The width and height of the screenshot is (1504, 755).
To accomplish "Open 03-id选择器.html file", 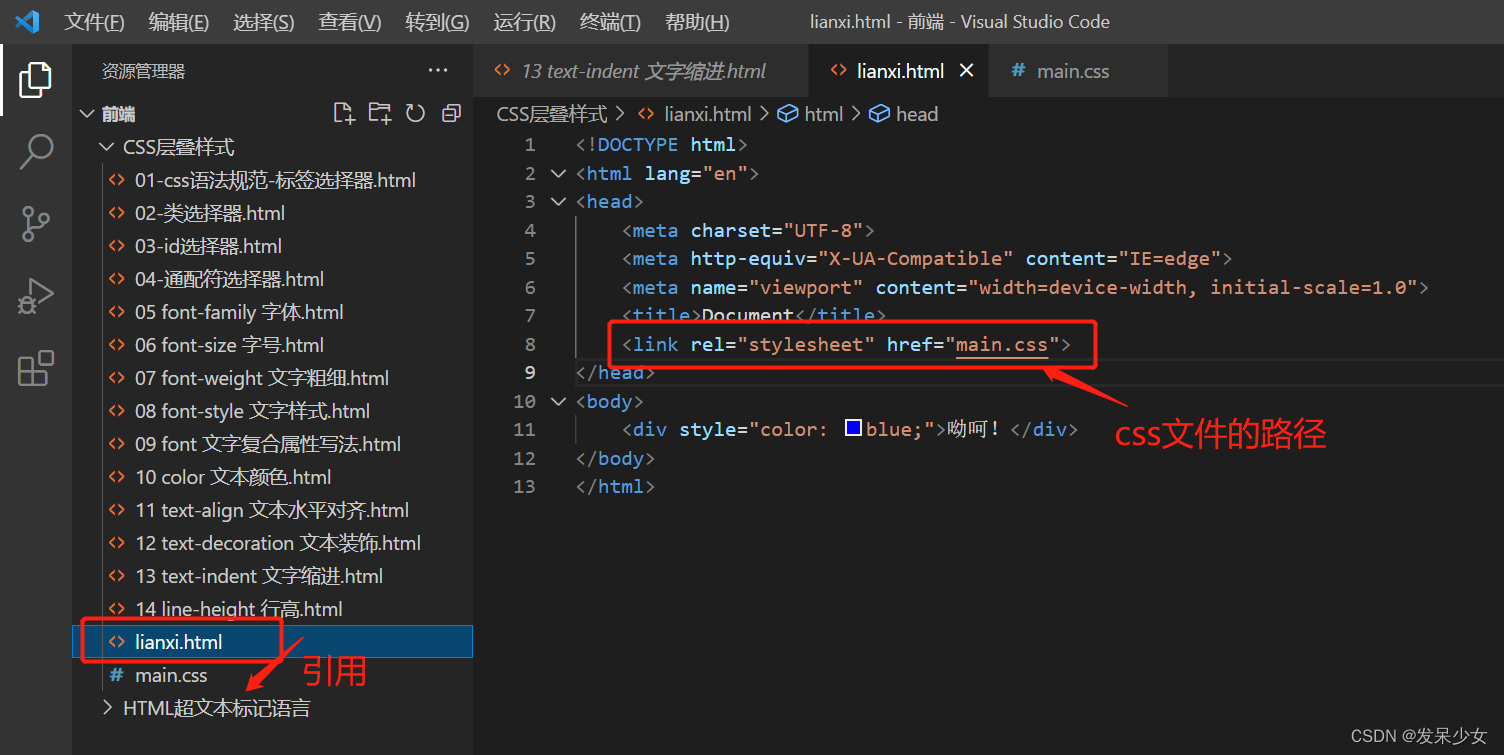I will point(208,246).
